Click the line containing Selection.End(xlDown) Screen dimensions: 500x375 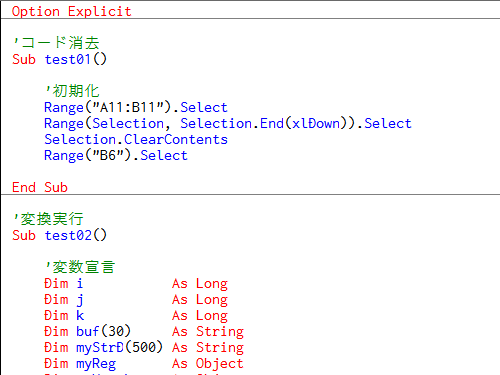tap(228, 123)
